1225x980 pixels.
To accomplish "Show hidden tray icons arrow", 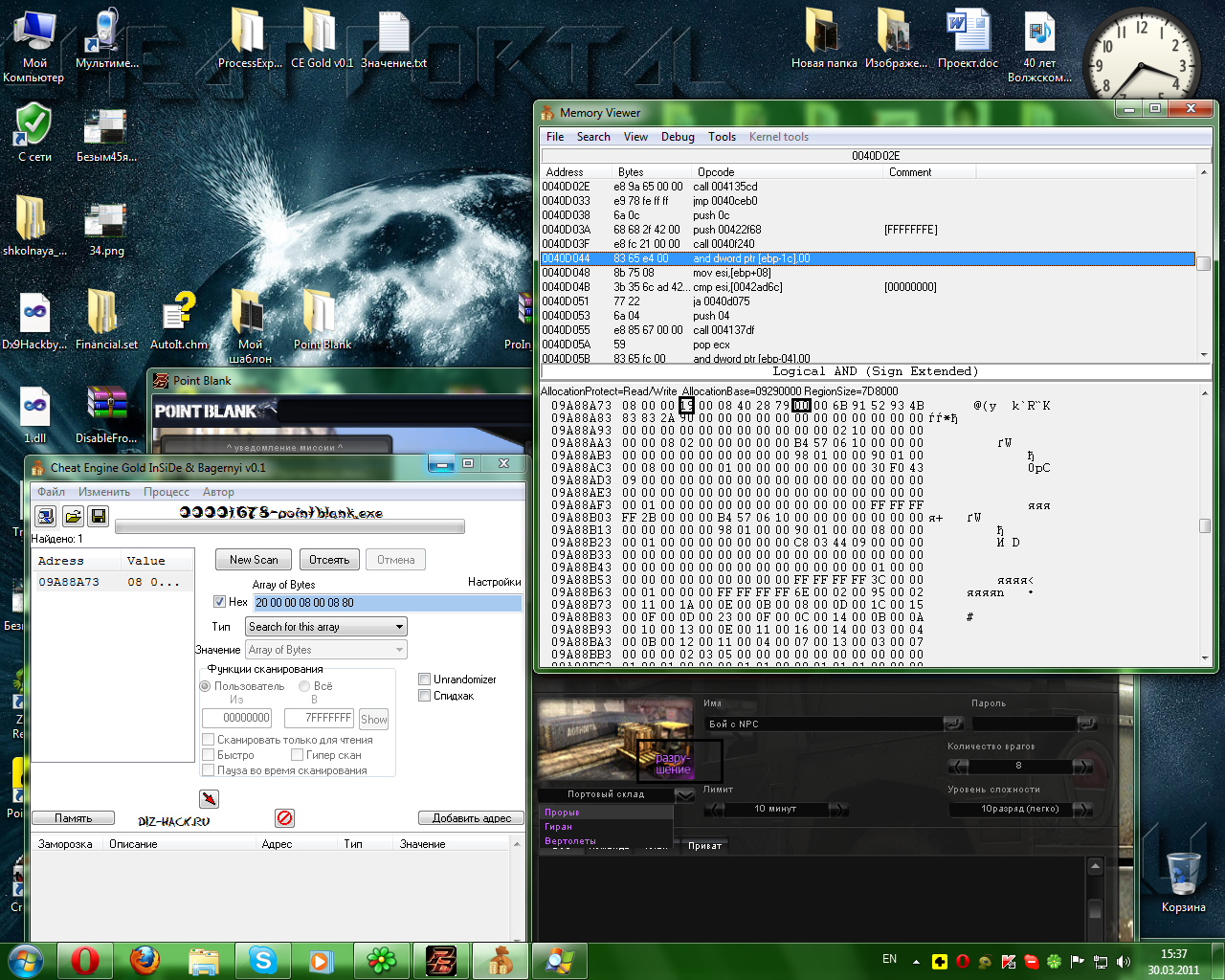I will pyautogui.click(x=916, y=961).
